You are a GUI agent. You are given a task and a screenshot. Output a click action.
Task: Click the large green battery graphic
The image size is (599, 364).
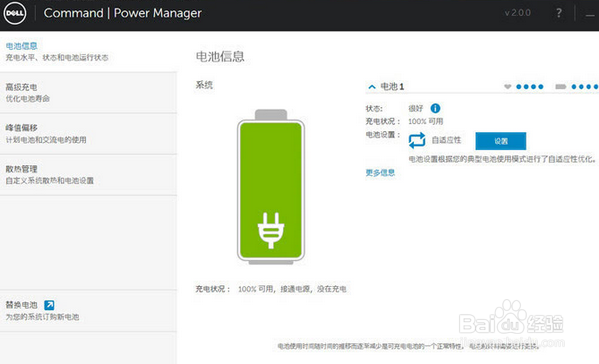pos(271,187)
